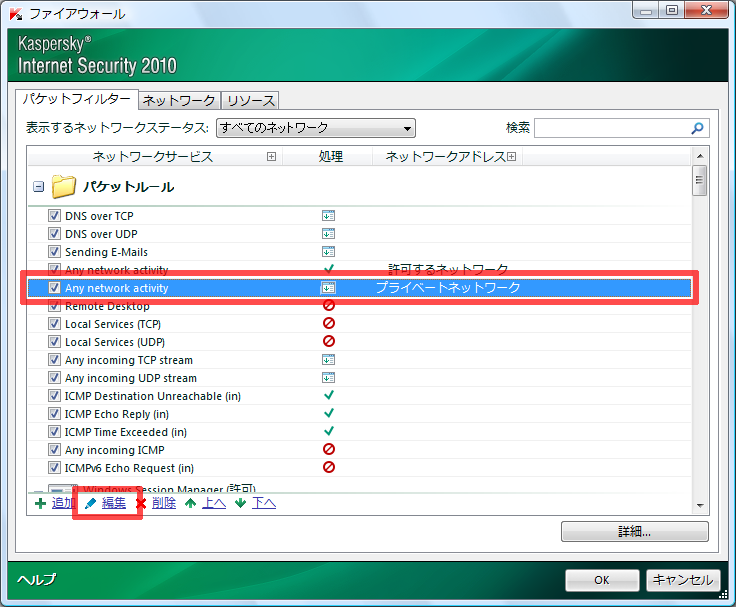Collapse the packet rules tree group
736x607 pixels.
pyautogui.click(x=38, y=186)
